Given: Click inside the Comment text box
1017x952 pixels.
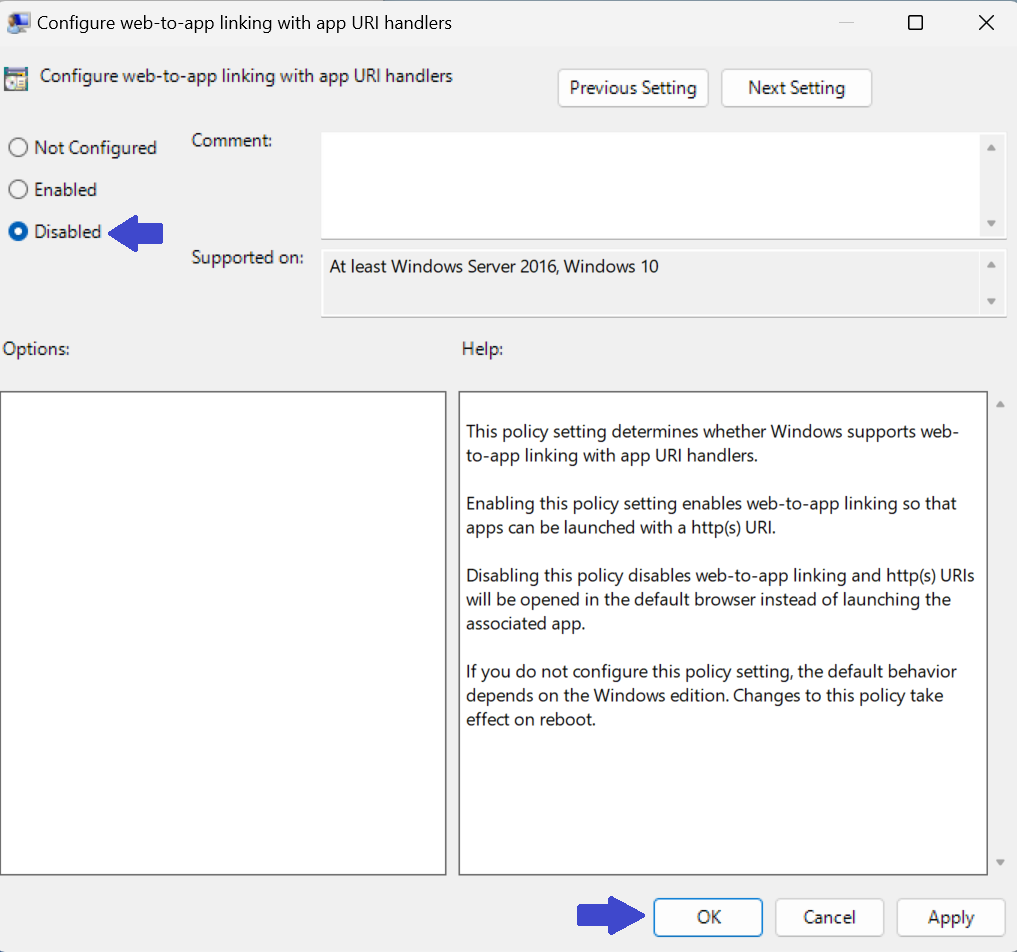Looking at the screenshot, I should coord(650,184).
